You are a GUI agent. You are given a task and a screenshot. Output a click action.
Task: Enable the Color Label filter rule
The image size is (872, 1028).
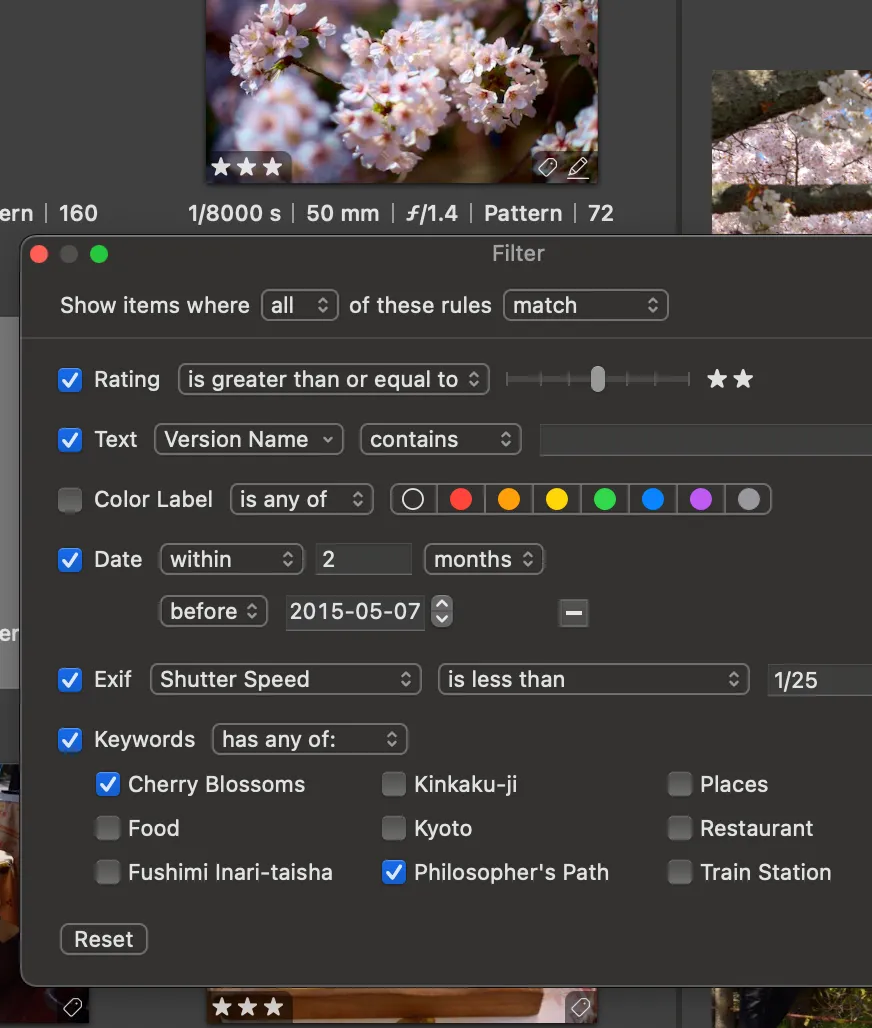tap(70, 499)
